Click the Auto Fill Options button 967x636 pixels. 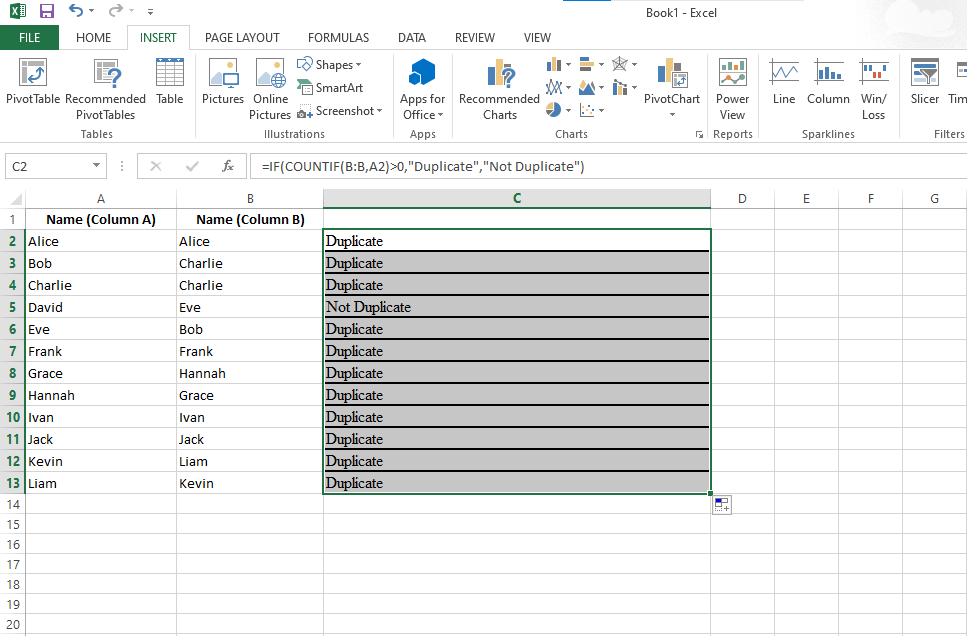pos(722,505)
